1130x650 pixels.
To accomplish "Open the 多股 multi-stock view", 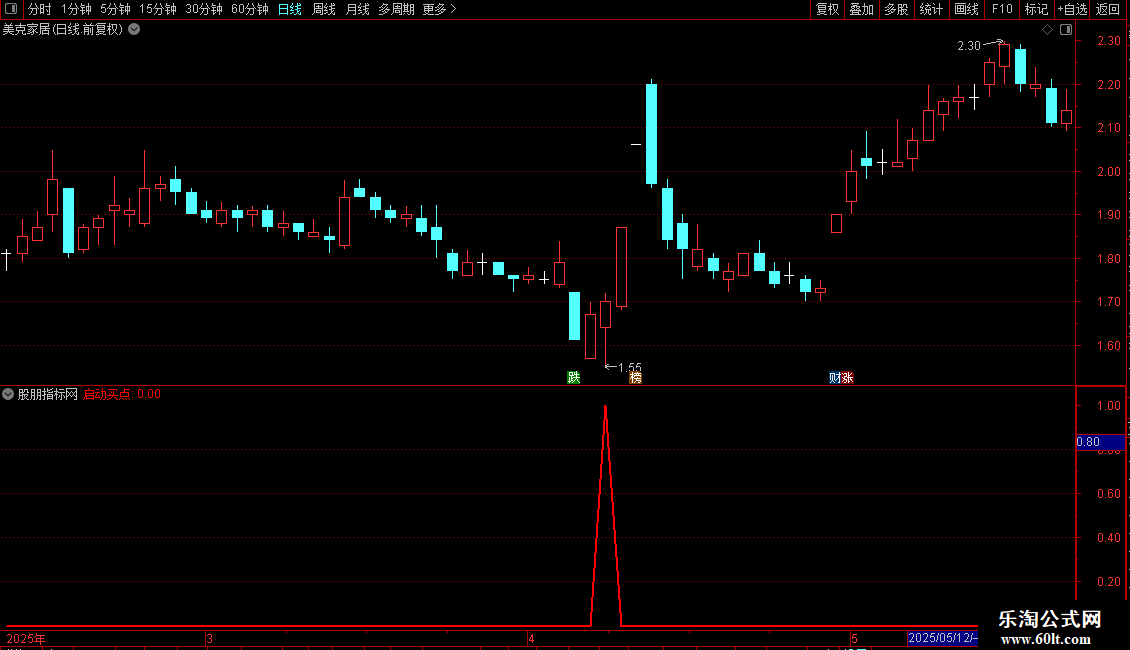I will pyautogui.click(x=896, y=9).
